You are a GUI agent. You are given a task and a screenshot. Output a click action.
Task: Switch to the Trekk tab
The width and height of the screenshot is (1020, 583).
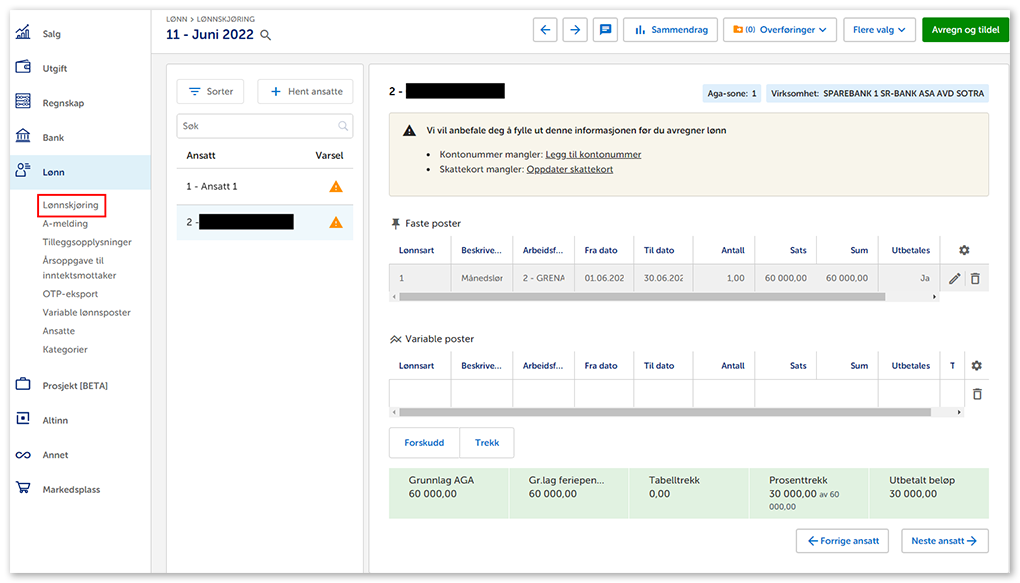[487, 443]
